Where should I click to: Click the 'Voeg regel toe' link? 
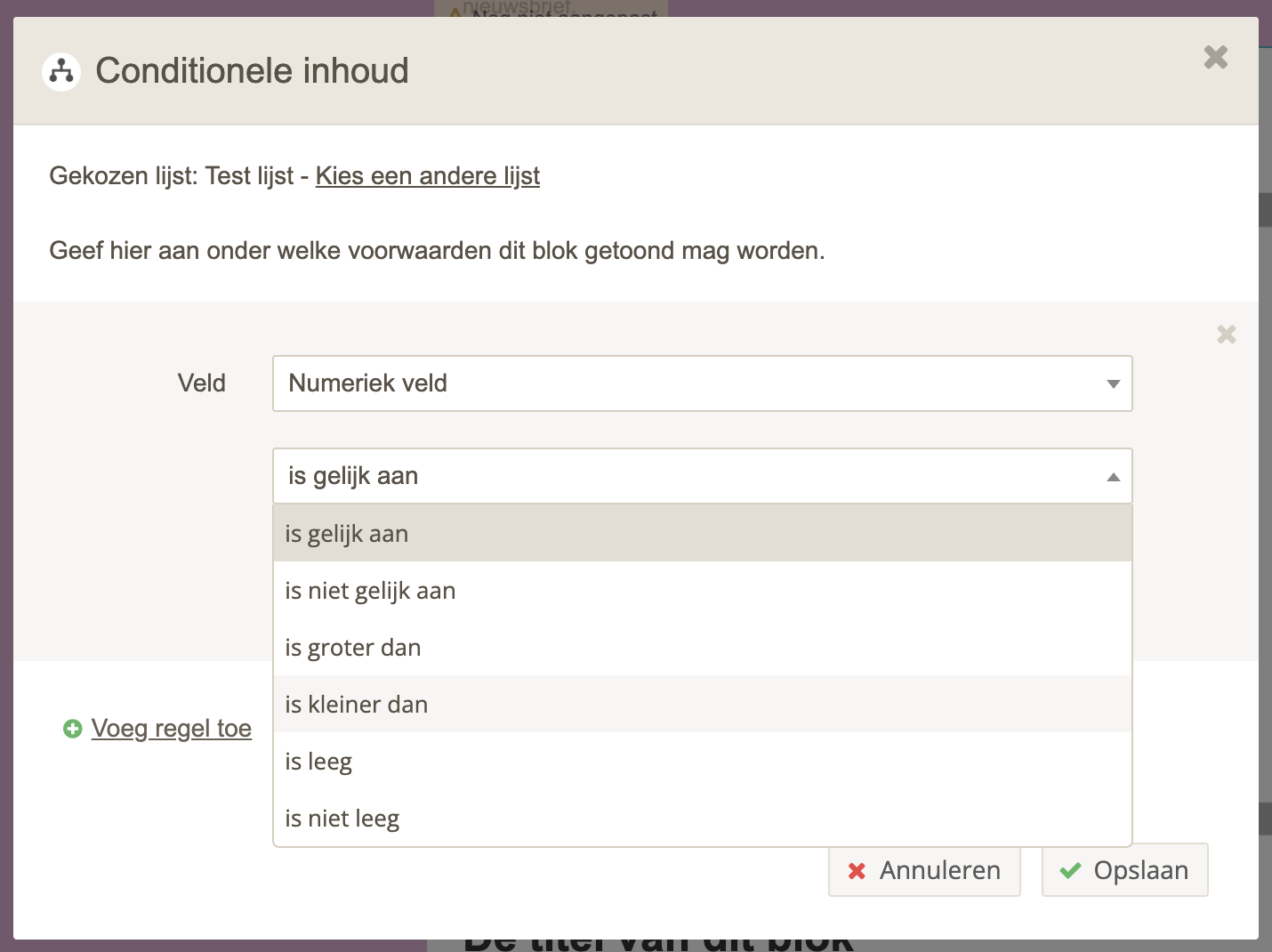171,729
